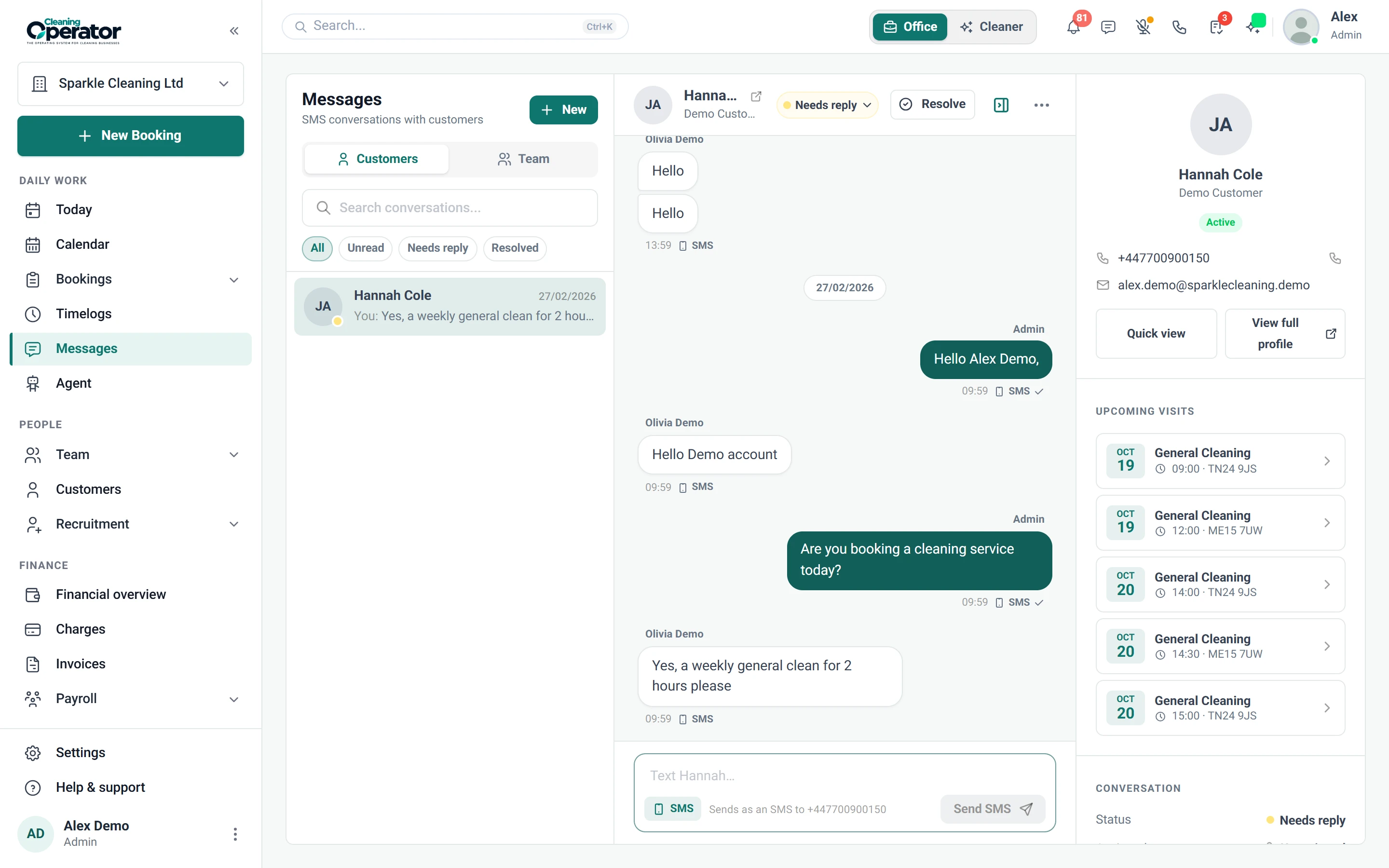Open the Oct 19 09:00 General Cleaning visit
This screenshot has height=868, width=1389.
click(1220, 461)
